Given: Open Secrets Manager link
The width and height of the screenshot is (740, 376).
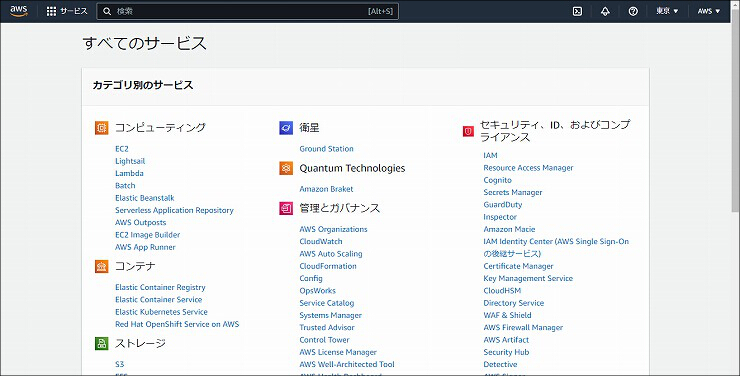Looking at the screenshot, I should pos(513,192).
